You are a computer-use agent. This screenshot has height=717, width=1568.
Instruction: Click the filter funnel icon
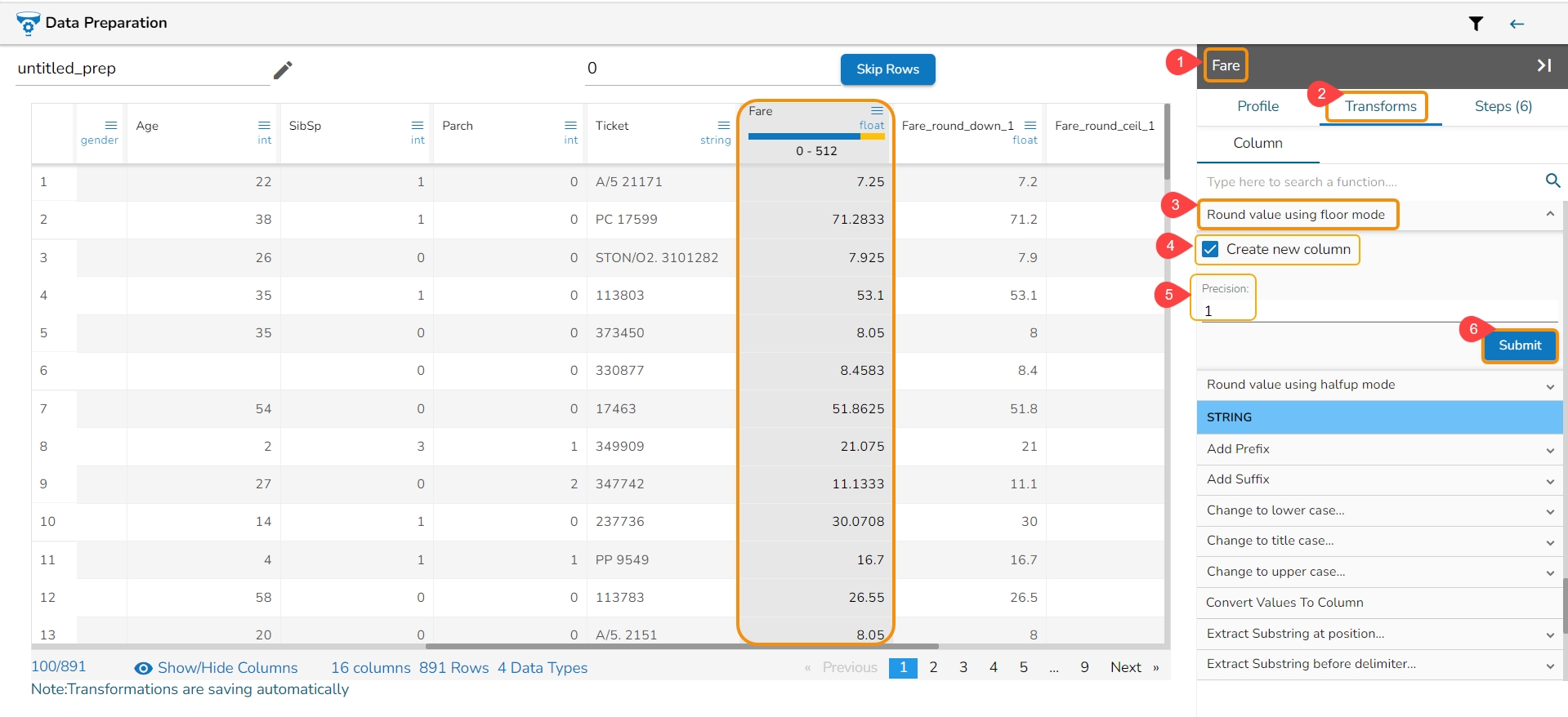pyautogui.click(x=1476, y=24)
